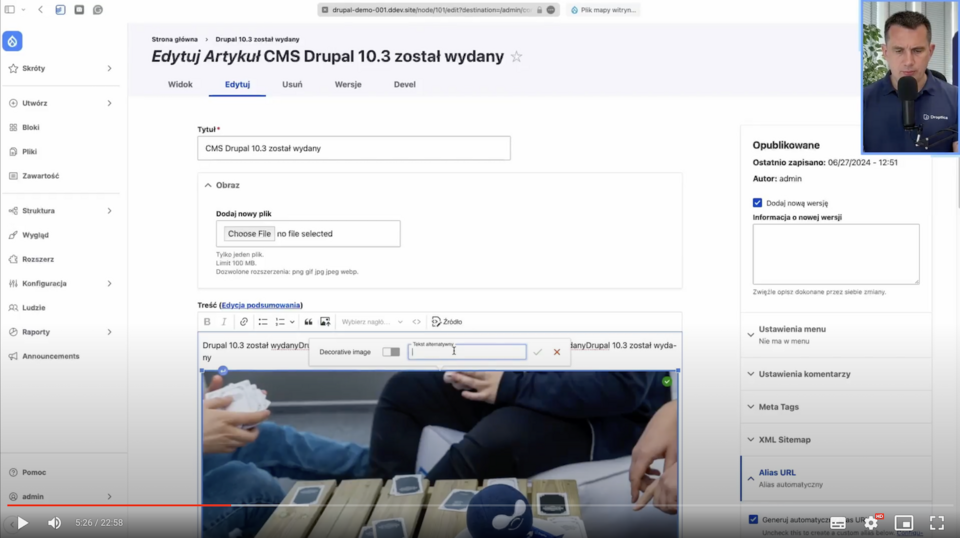This screenshot has width=960, height=538.
Task: Click the insert link icon
Action: coord(244,322)
